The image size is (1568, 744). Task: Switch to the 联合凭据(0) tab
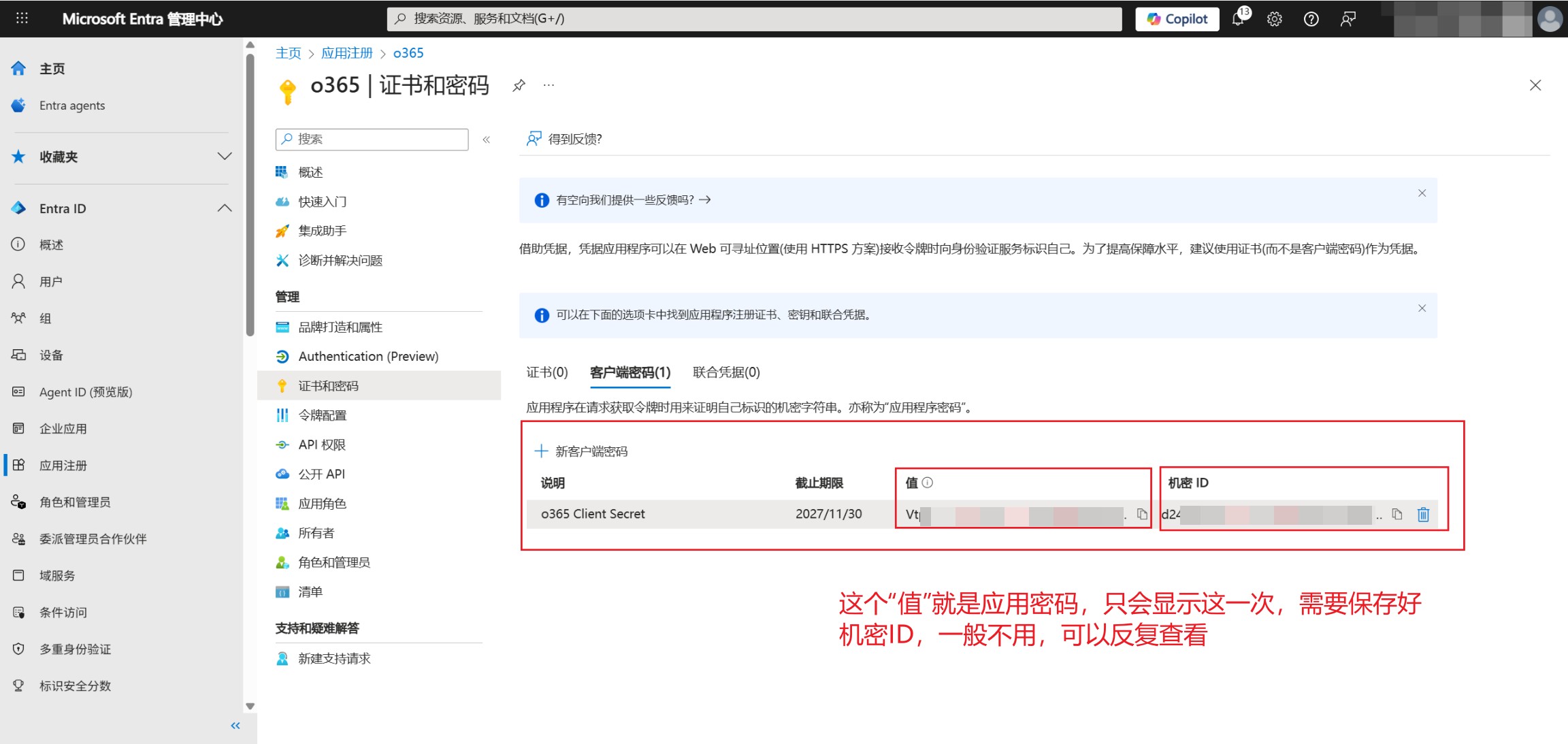[726, 372]
